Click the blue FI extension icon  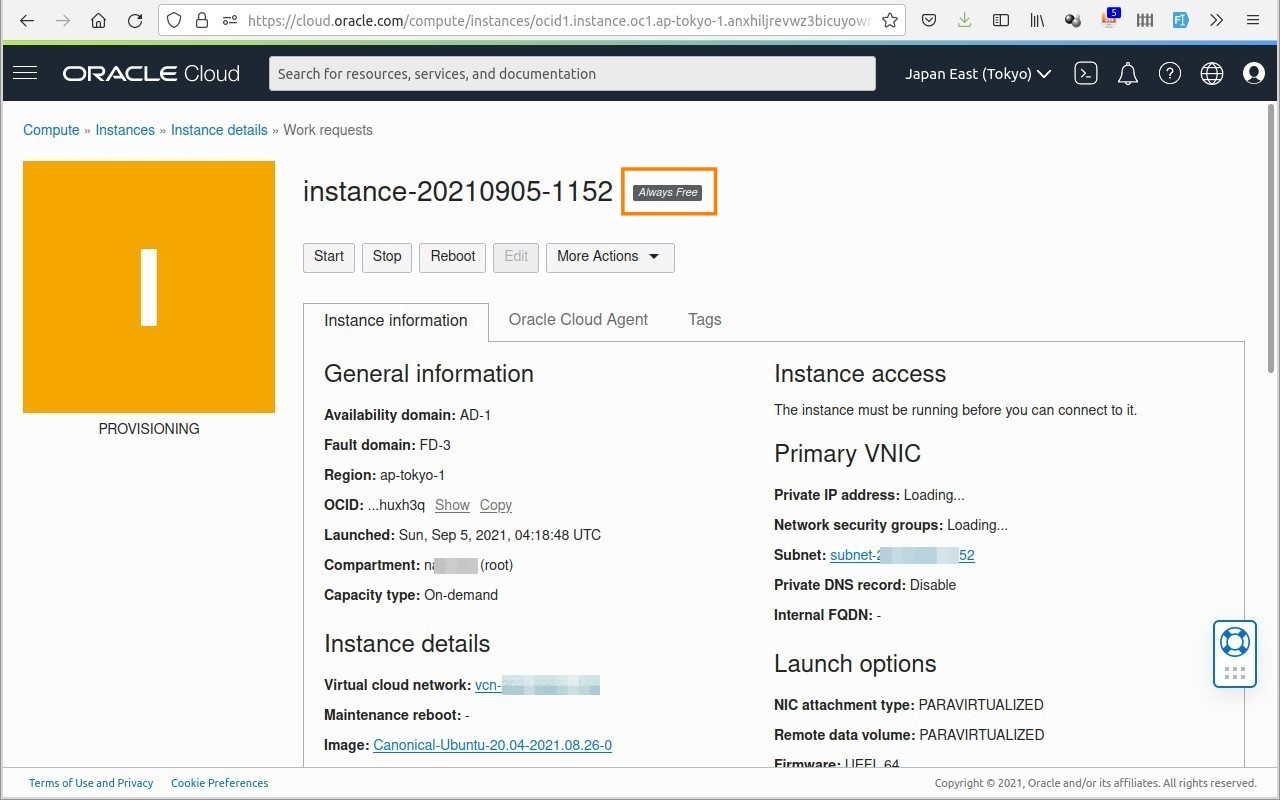click(1180, 20)
